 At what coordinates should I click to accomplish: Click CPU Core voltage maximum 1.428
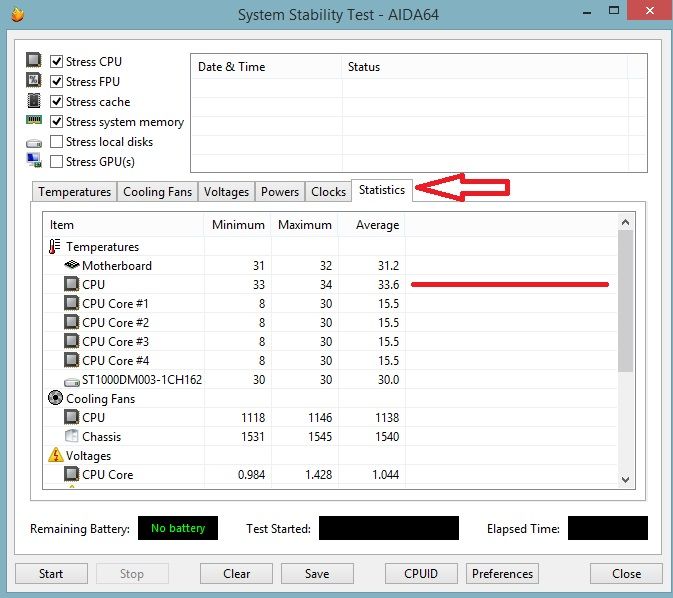click(318, 475)
